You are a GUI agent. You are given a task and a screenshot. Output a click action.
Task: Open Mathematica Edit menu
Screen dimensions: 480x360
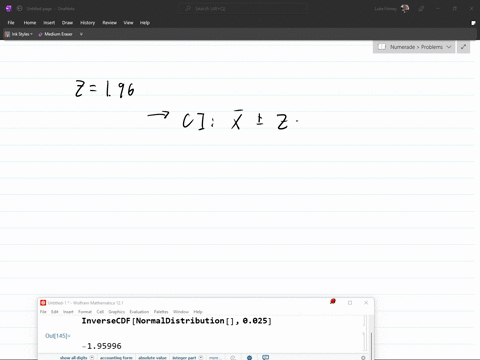click(55, 312)
